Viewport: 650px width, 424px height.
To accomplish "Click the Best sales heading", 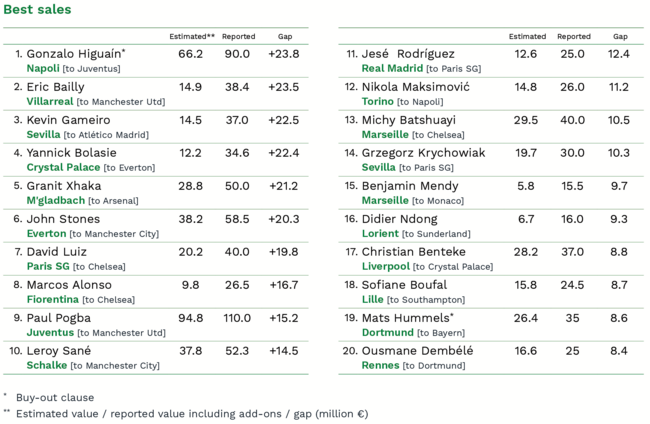I will (x=37, y=10).
